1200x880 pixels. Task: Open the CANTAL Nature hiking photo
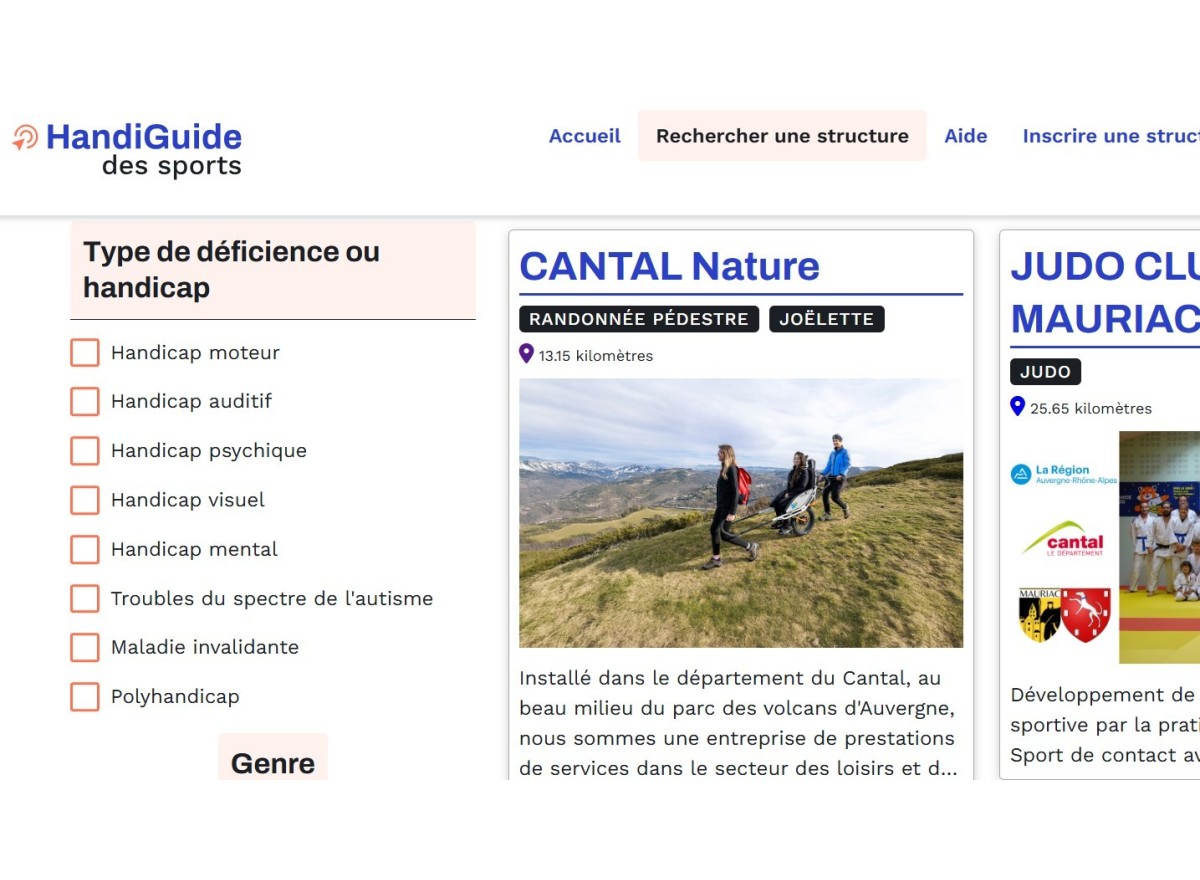[x=741, y=513]
